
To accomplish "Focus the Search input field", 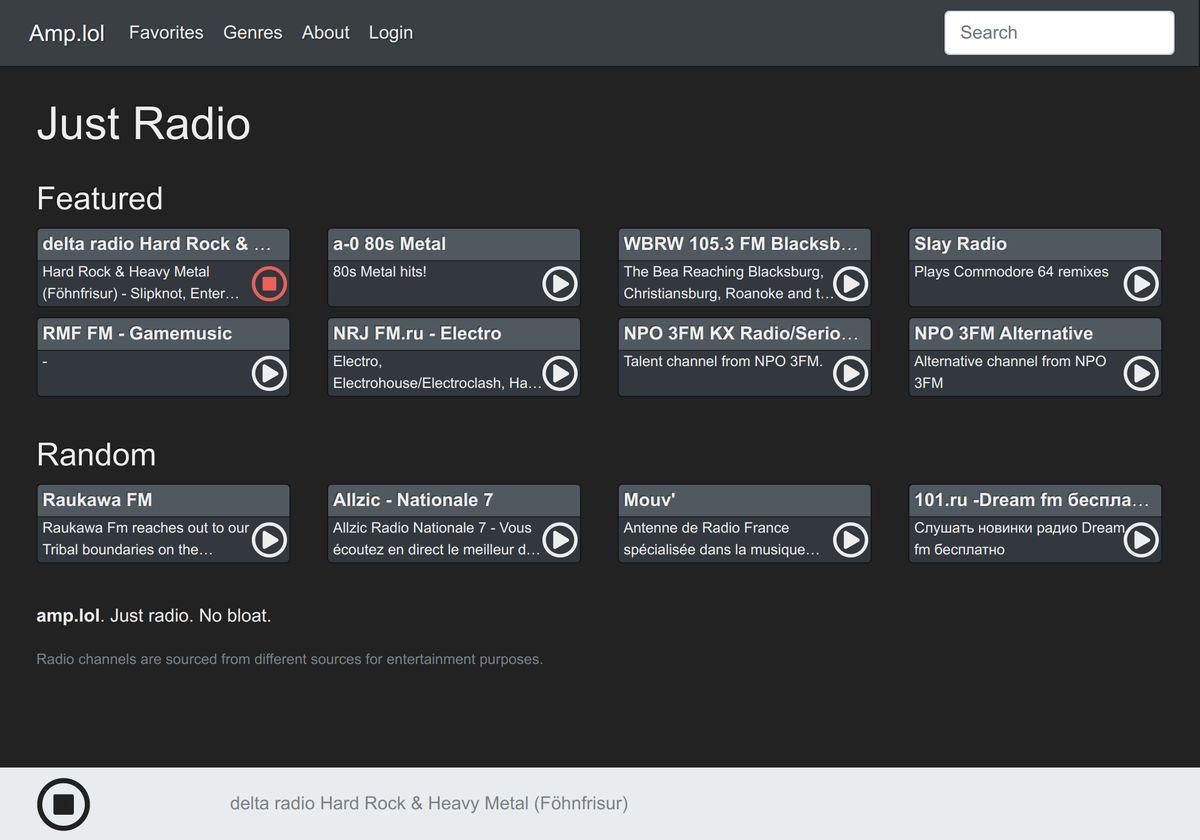I will tap(1058, 33).
